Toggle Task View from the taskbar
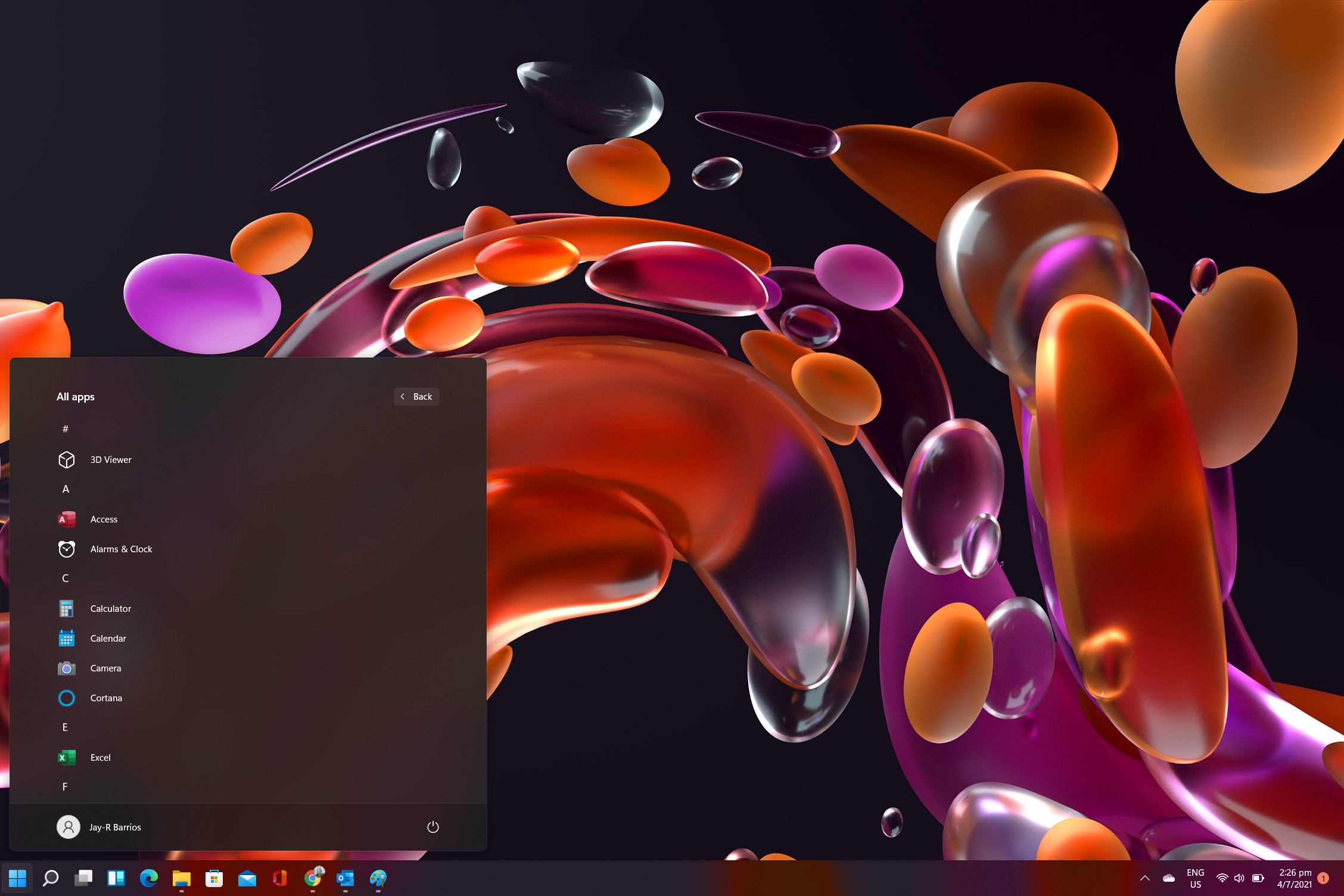 pos(83,878)
